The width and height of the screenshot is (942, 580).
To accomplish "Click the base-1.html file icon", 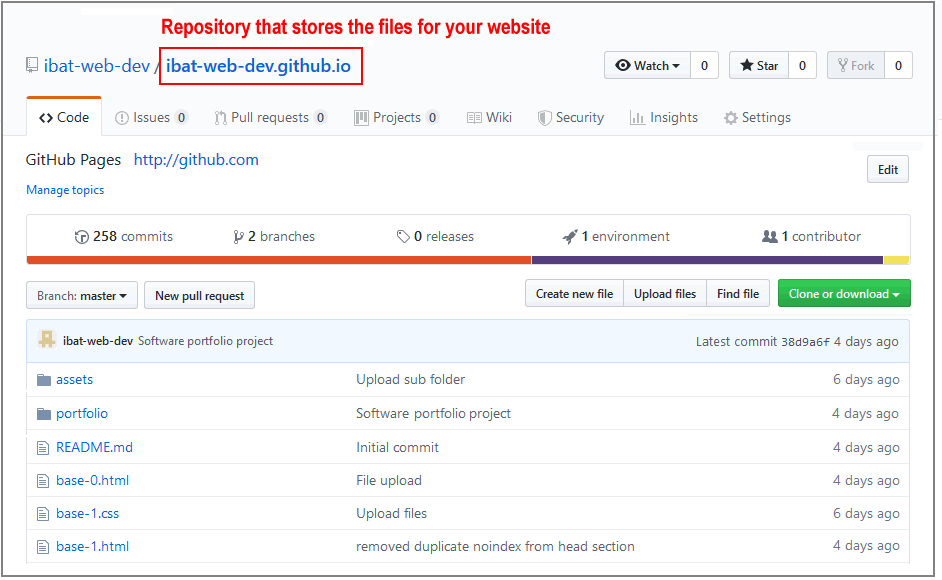I will tap(43, 548).
